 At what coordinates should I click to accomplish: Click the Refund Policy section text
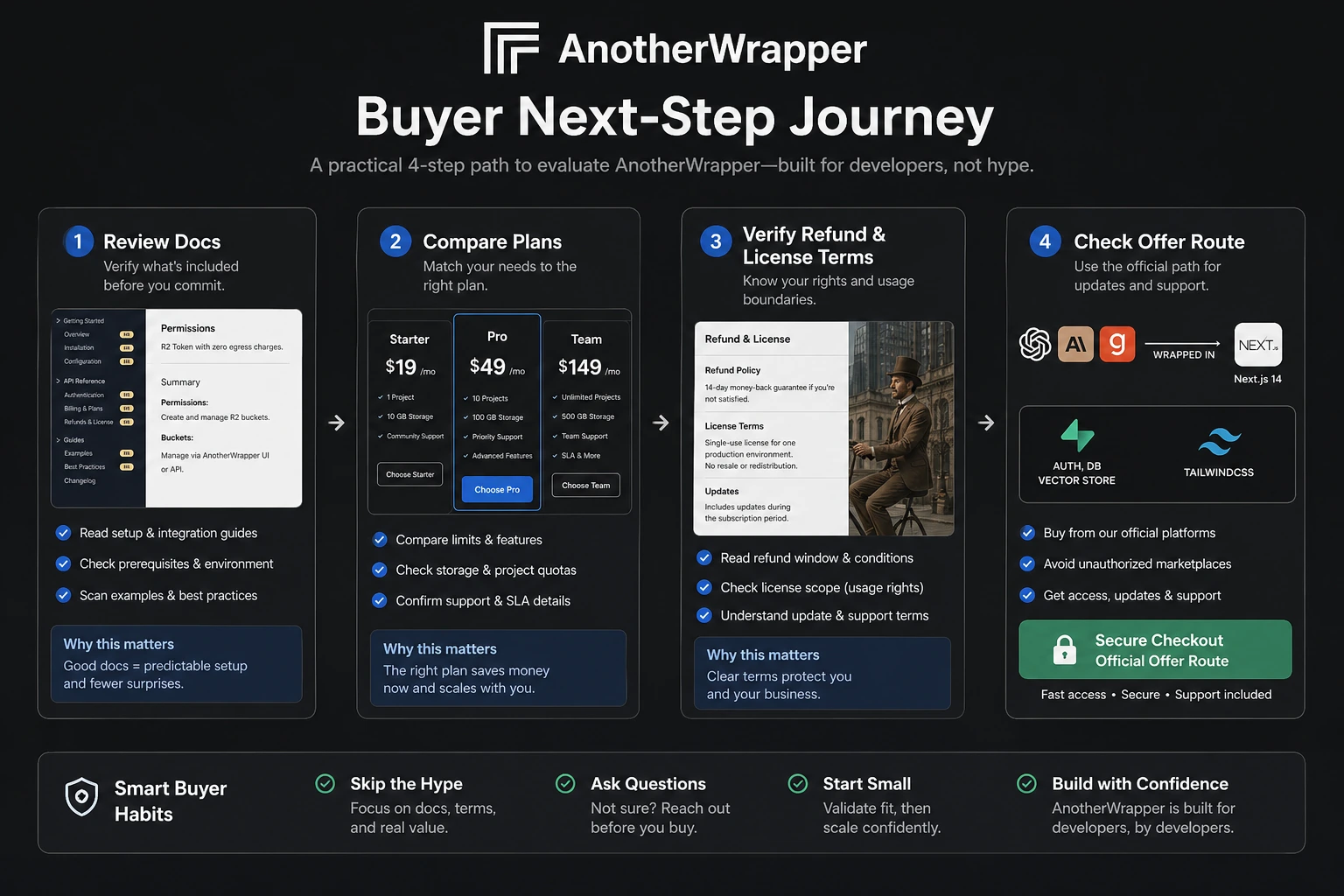[770, 384]
